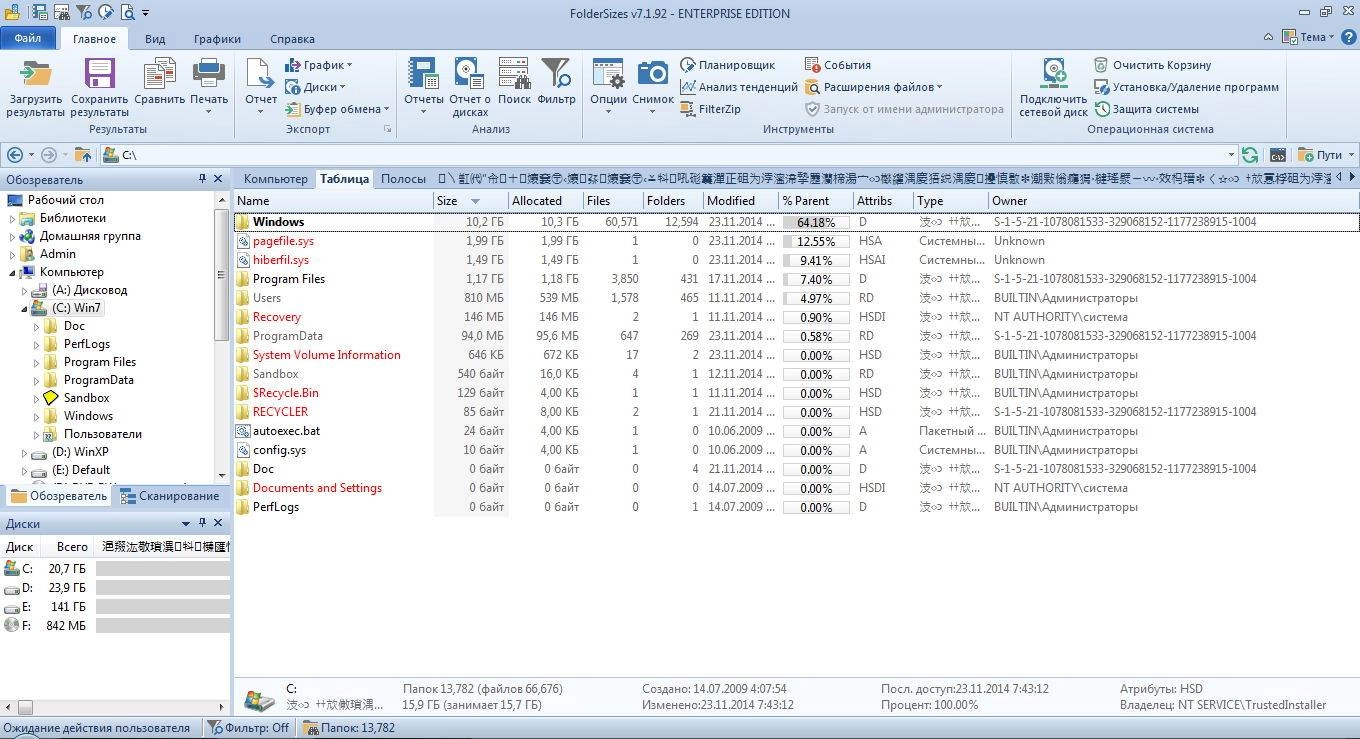Viewport: 1360px width, 739px height.
Task: Select the Program Files tree folder
Action: tap(99, 362)
